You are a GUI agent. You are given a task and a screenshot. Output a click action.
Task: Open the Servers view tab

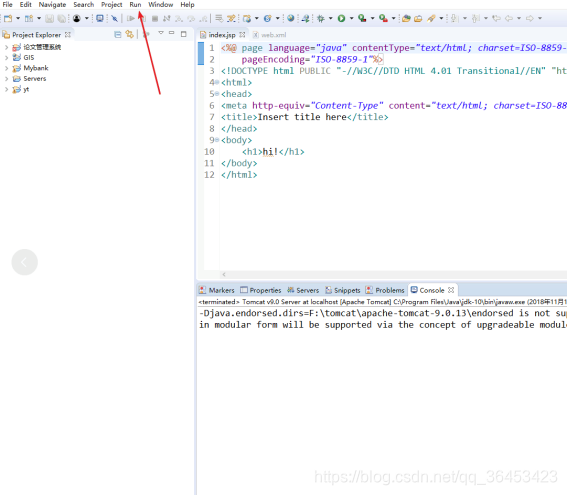coord(303,290)
